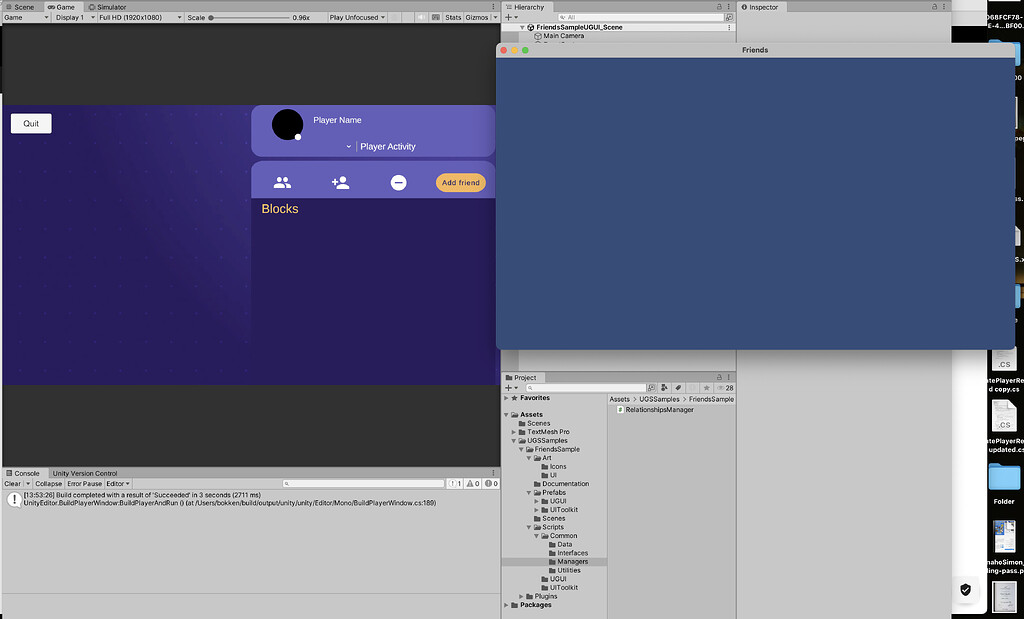
Task: Toggle Collapse in the Console toolbar
Action: [x=48, y=483]
